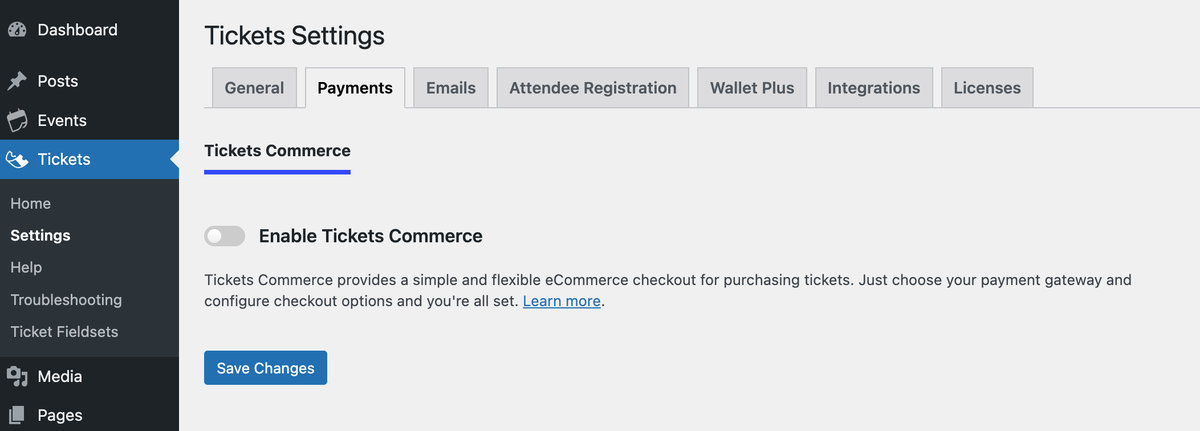Click the Events calendar icon
The image size is (1200, 431).
16,121
